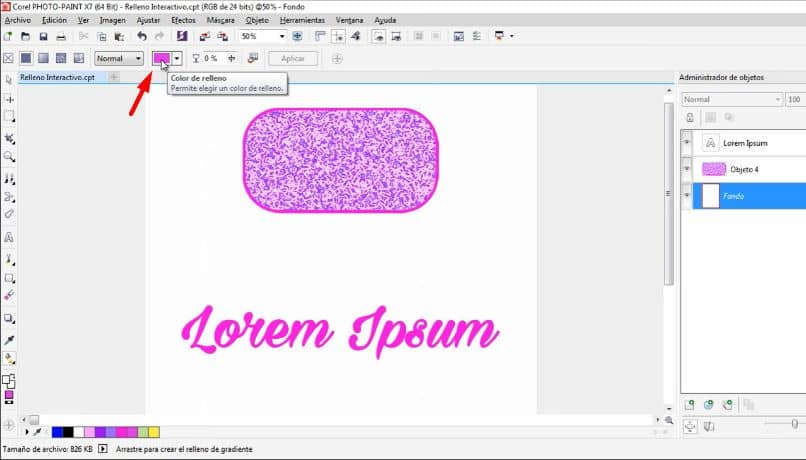This screenshot has width=806, height=460.
Task: Choose the Interactive Fill bucket tool
Action: coord(9,358)
